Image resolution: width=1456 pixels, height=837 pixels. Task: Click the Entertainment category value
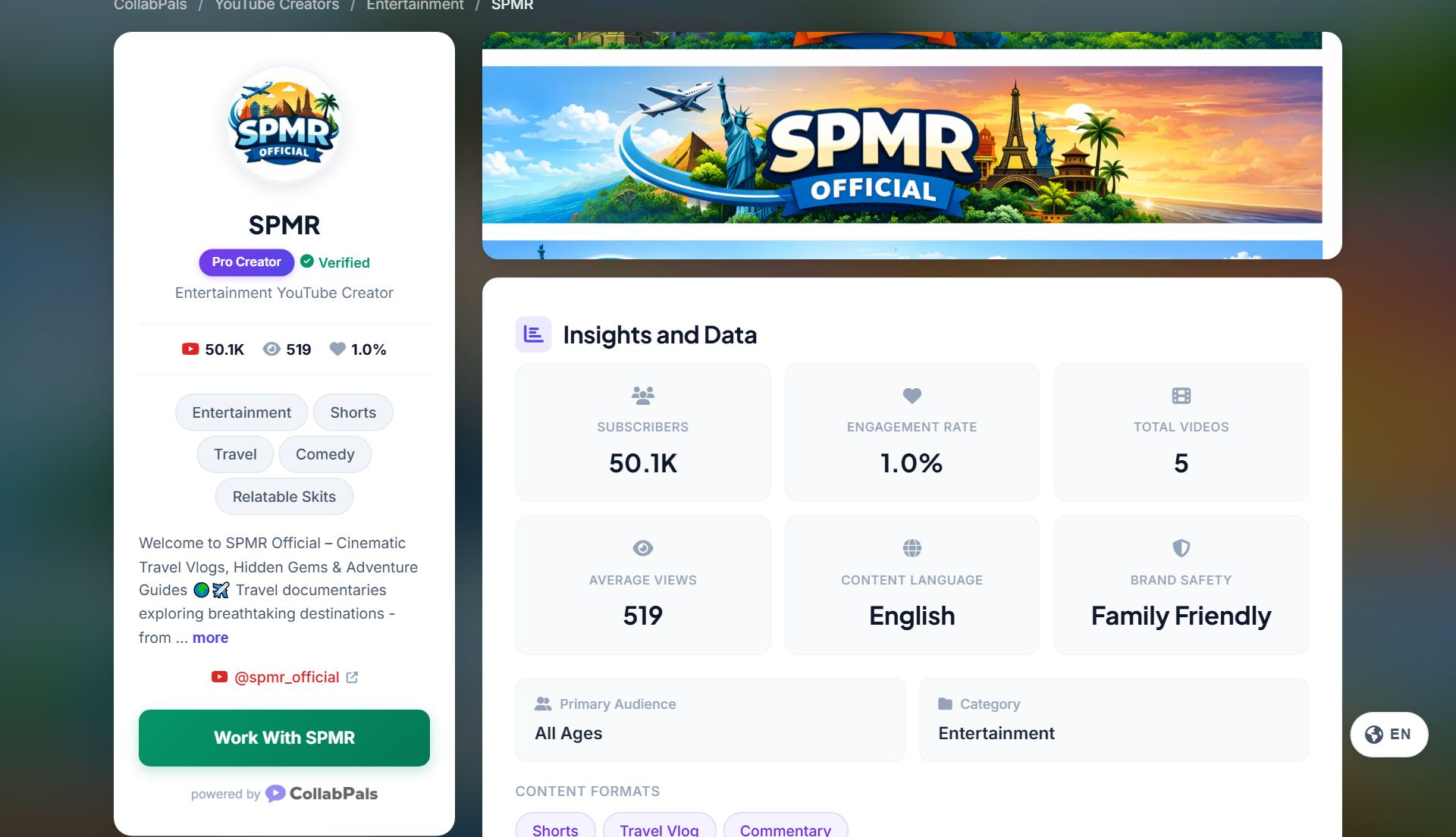point(996,733)
